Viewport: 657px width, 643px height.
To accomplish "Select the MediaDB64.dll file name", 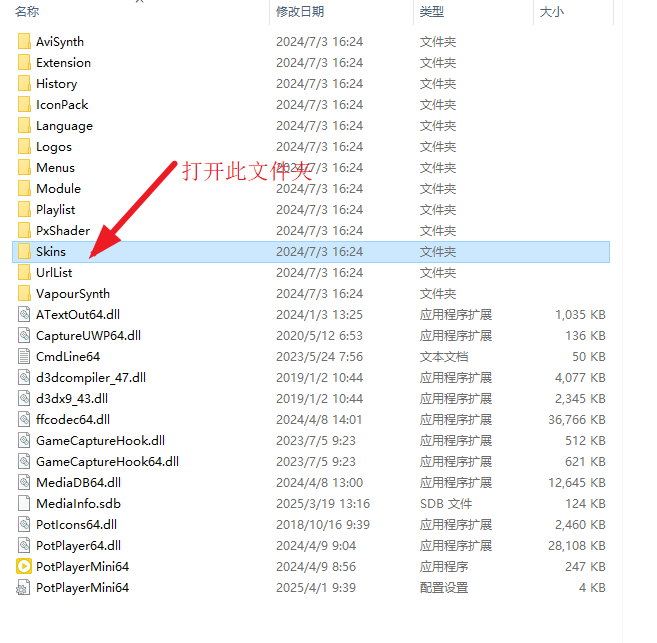I will pyautogui.click(x=78, y=483).
